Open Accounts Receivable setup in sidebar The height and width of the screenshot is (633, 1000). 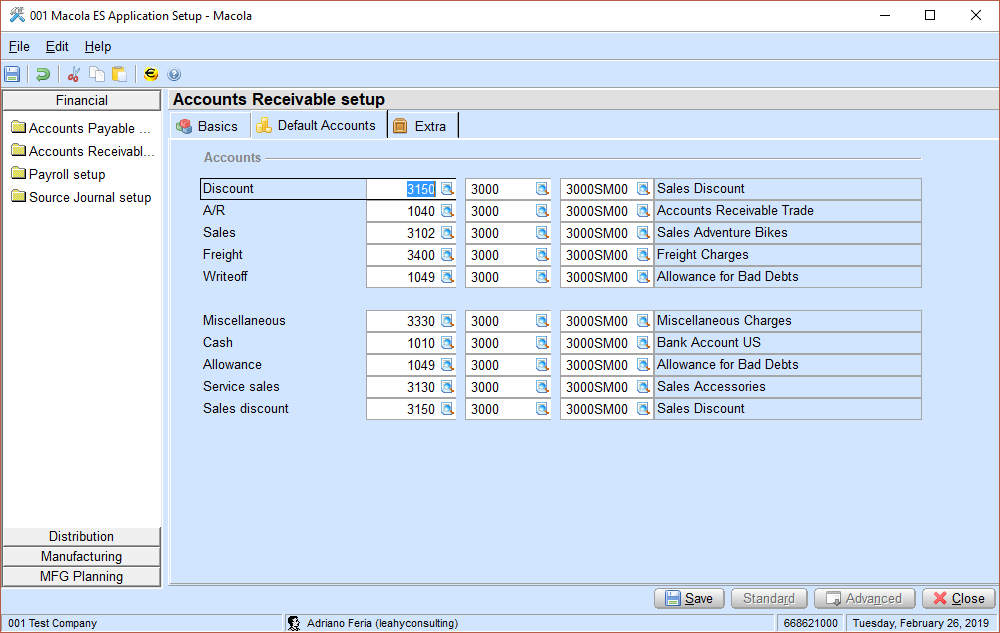[x=83, y=151]
